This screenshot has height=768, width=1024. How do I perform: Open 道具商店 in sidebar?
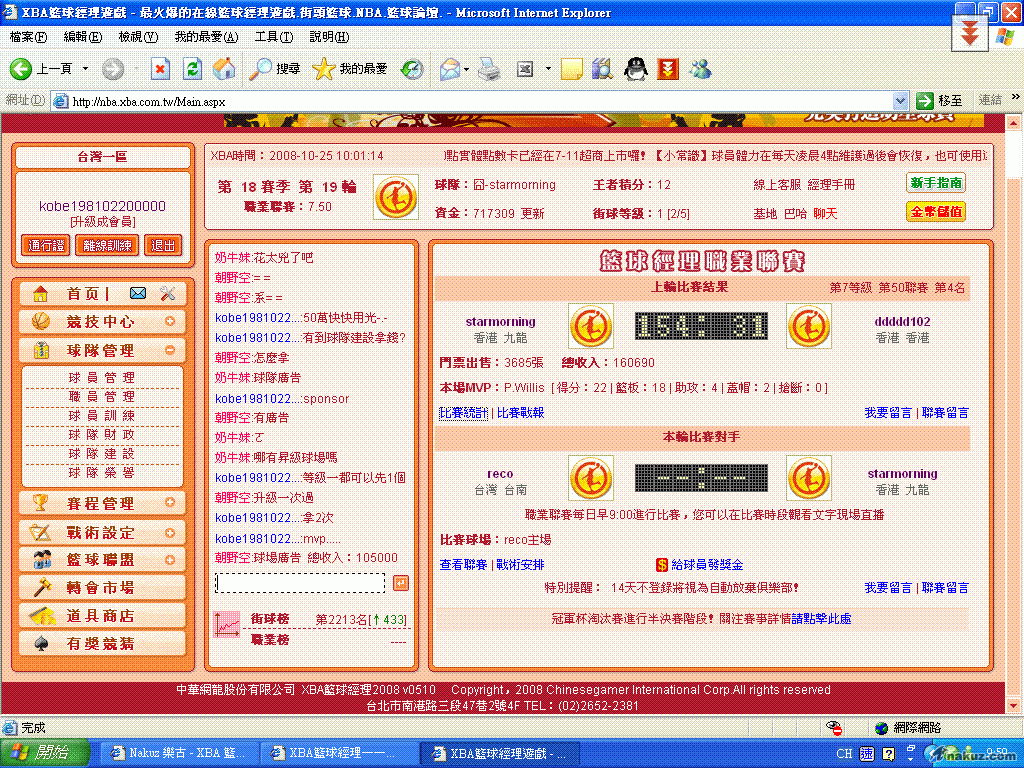tap(103, 615)
